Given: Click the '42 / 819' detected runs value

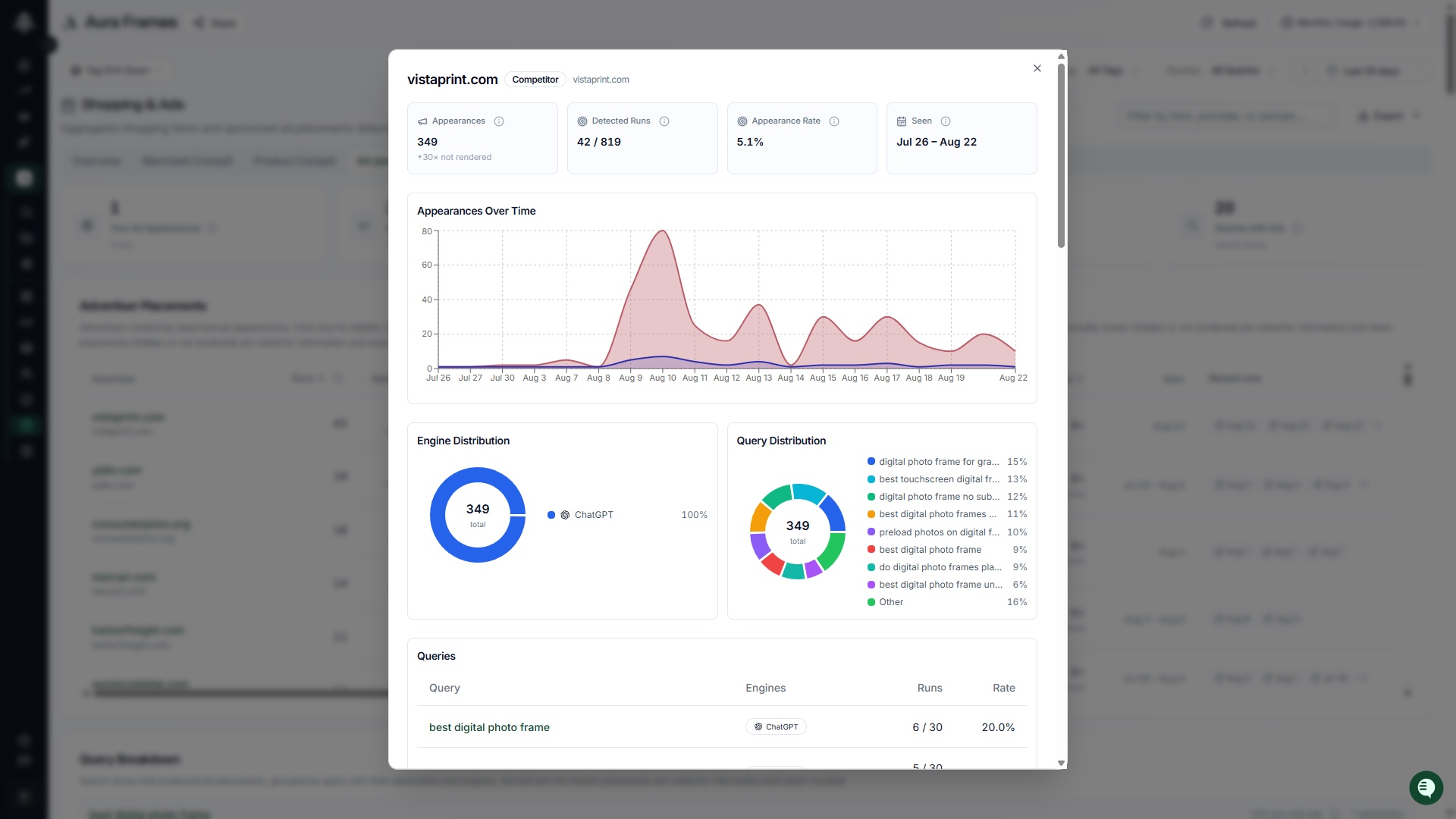Looking at the screenshot, I should [599, 142].
